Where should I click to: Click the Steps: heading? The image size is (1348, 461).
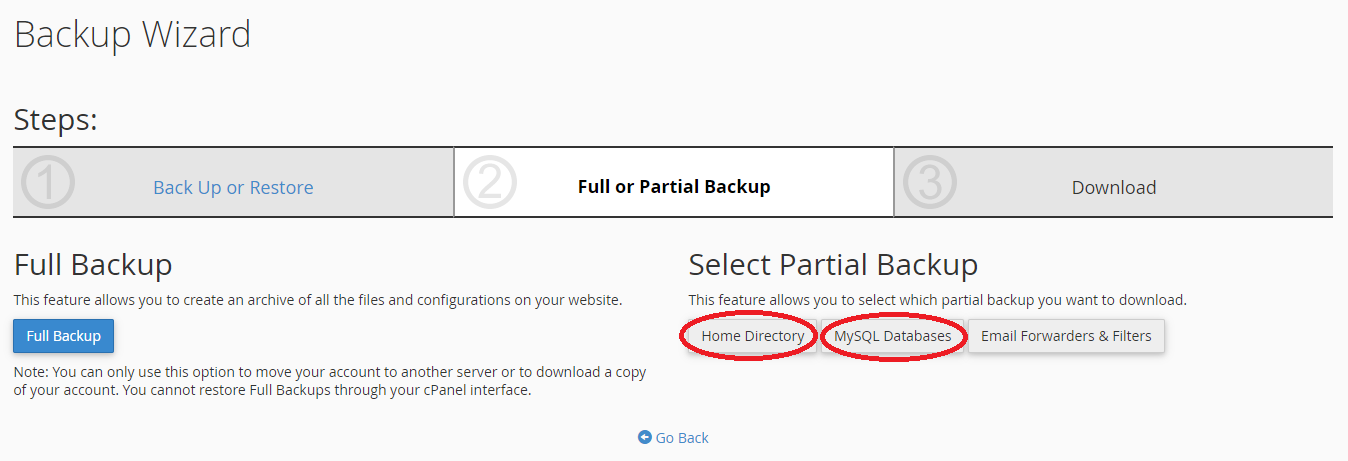point(56,120)
